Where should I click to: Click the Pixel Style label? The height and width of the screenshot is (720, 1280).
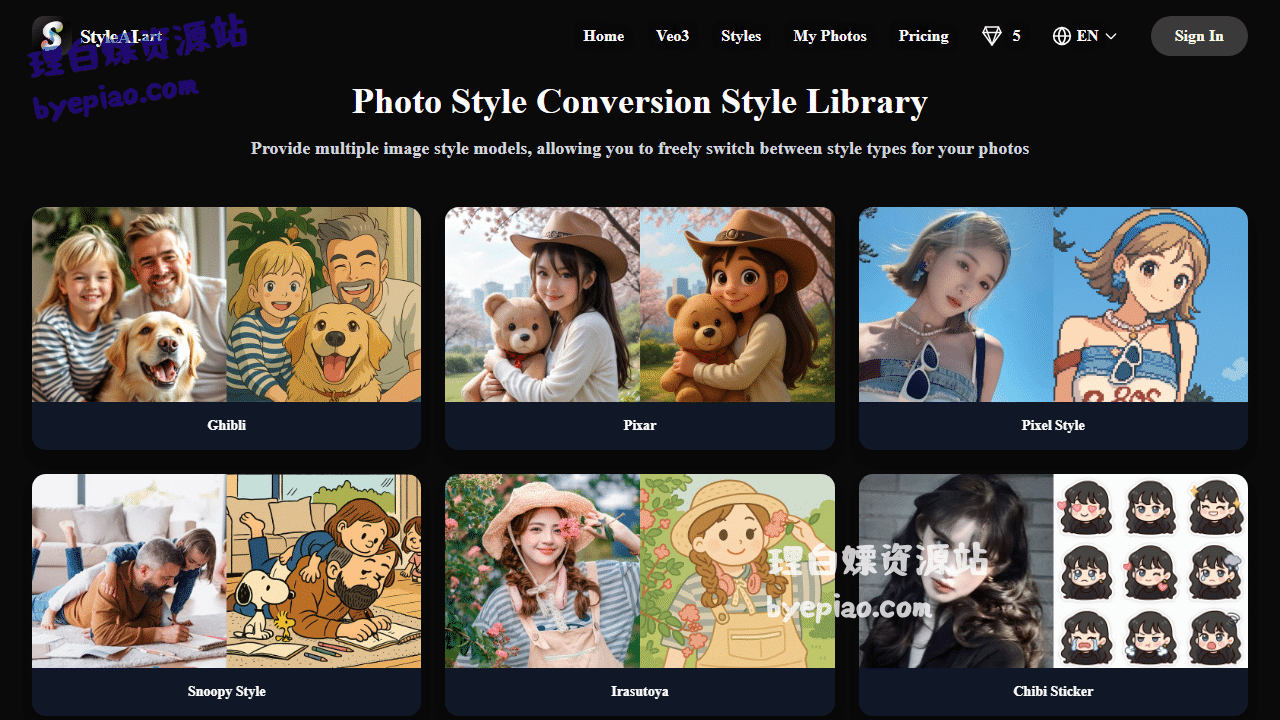[x=1053, y=425]
